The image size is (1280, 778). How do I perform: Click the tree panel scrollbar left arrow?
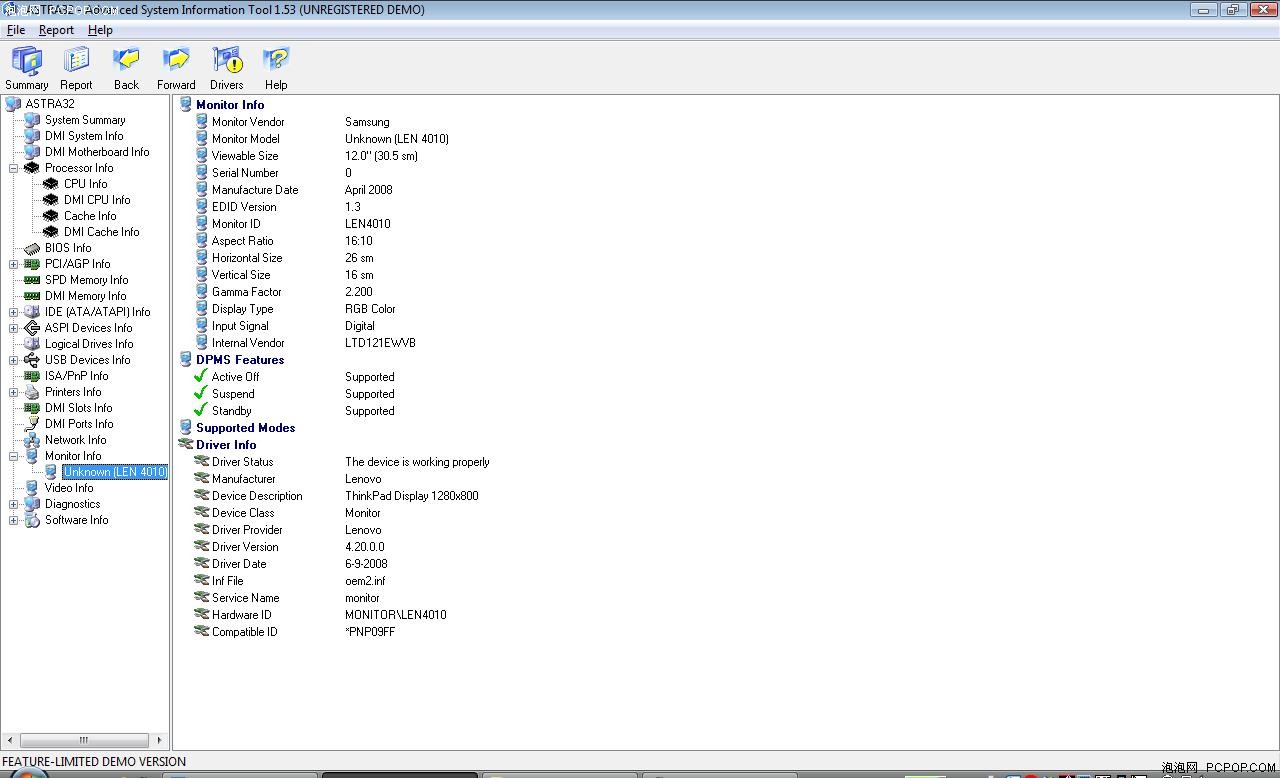9,740
